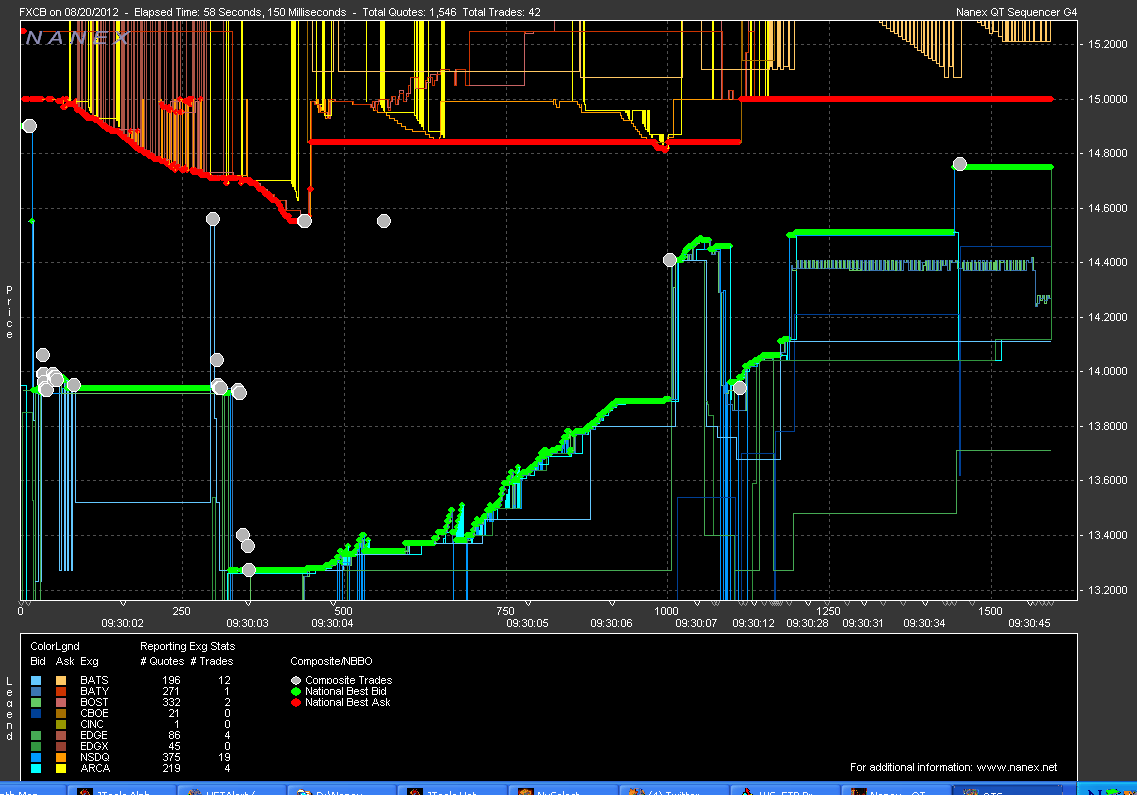Click the BATY bid color swatch

(x=36, y=691)
